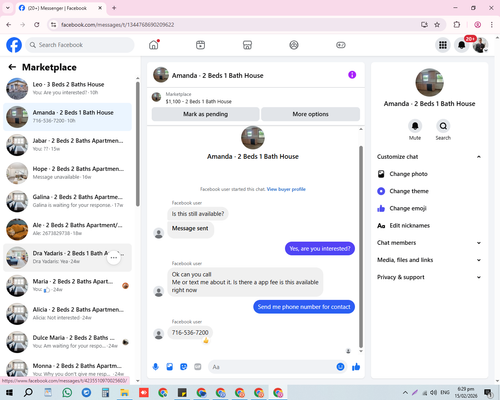Expand Media, files and links section

pyautogui.click(x=429, y=260)
